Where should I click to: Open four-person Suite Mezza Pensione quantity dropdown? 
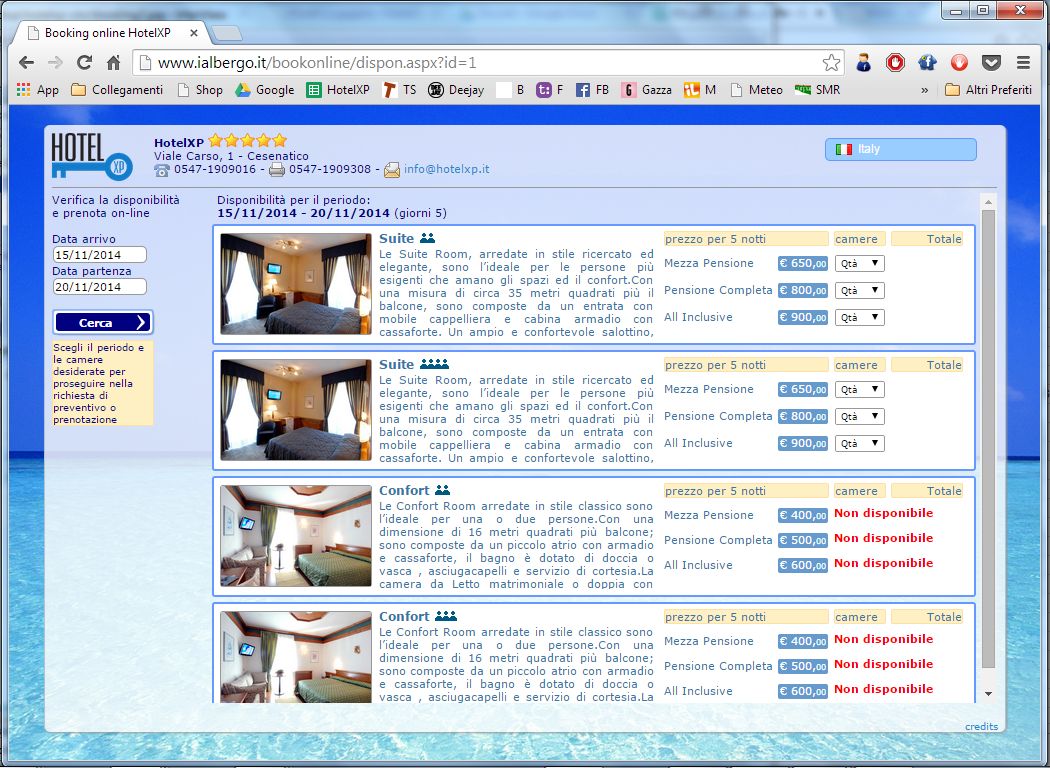point(859,389)
